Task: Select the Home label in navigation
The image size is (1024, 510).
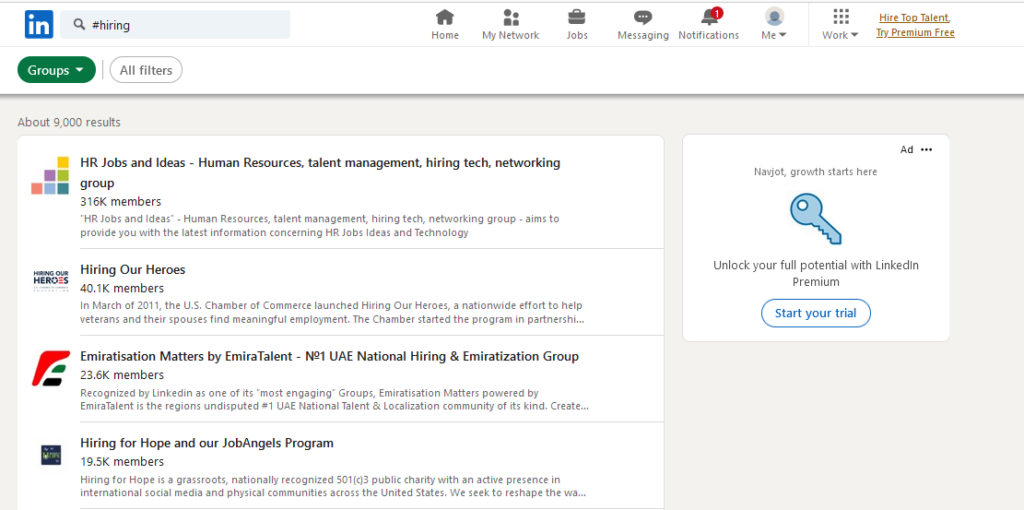Action: click(x=445, y=35)
